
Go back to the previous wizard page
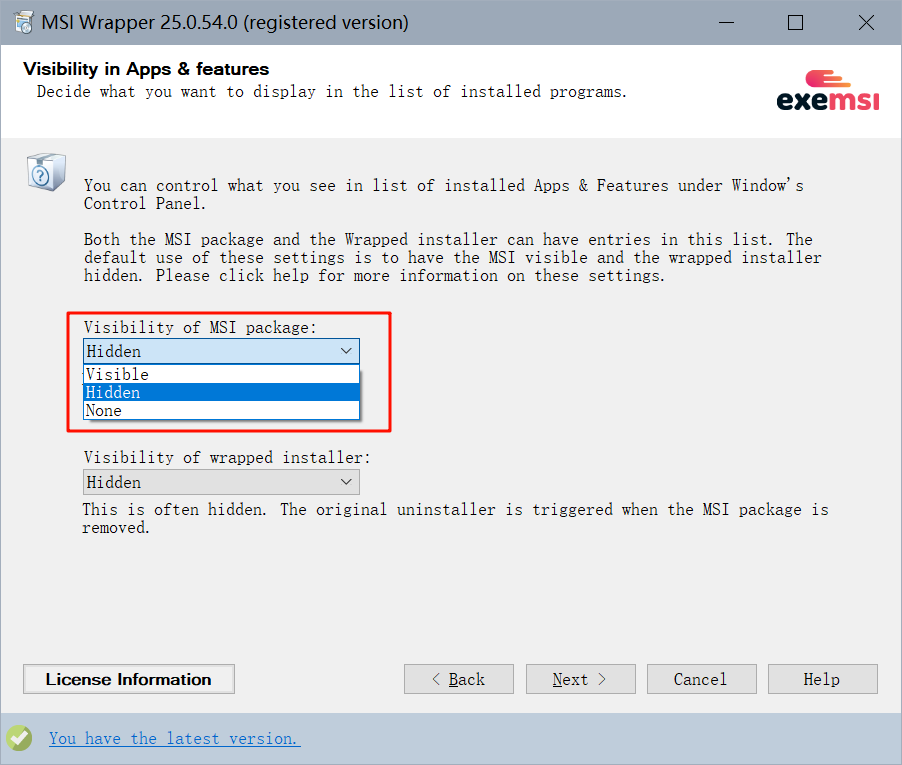click(x=459, y=679)
